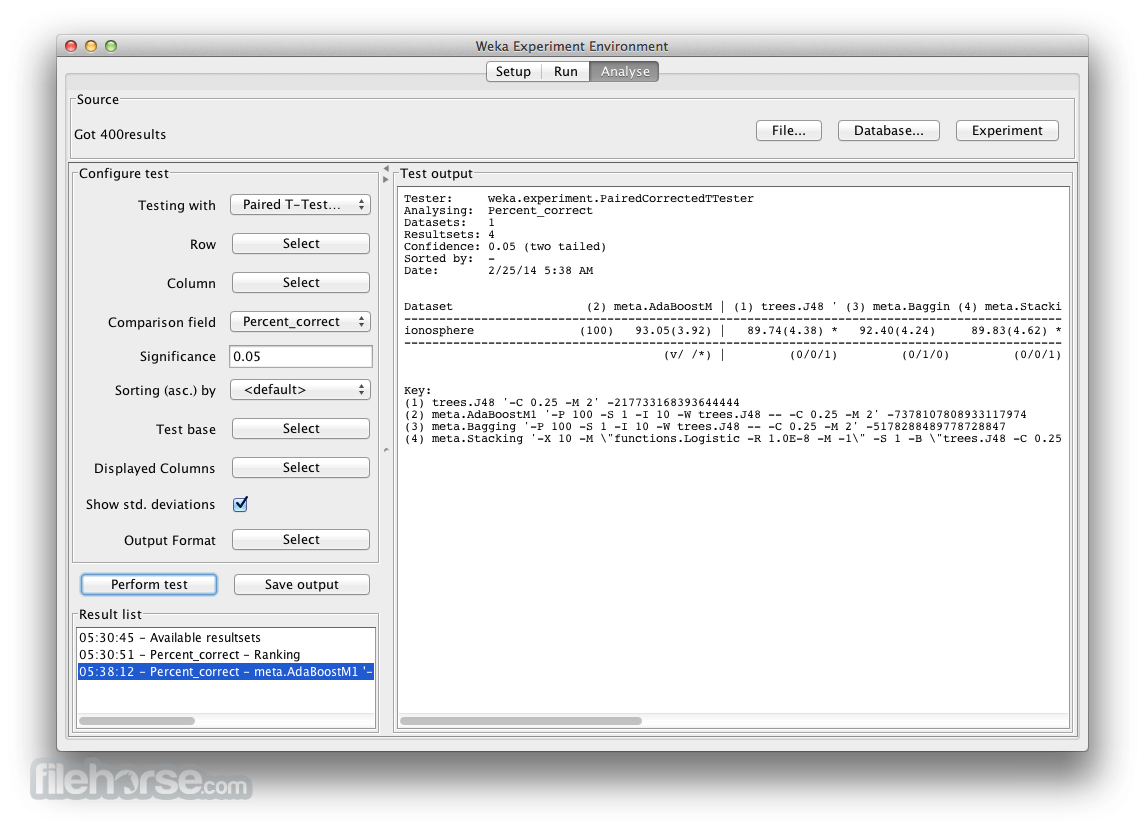Switch to the Run tab
The image size is (1145, 830).
[565, 72]
